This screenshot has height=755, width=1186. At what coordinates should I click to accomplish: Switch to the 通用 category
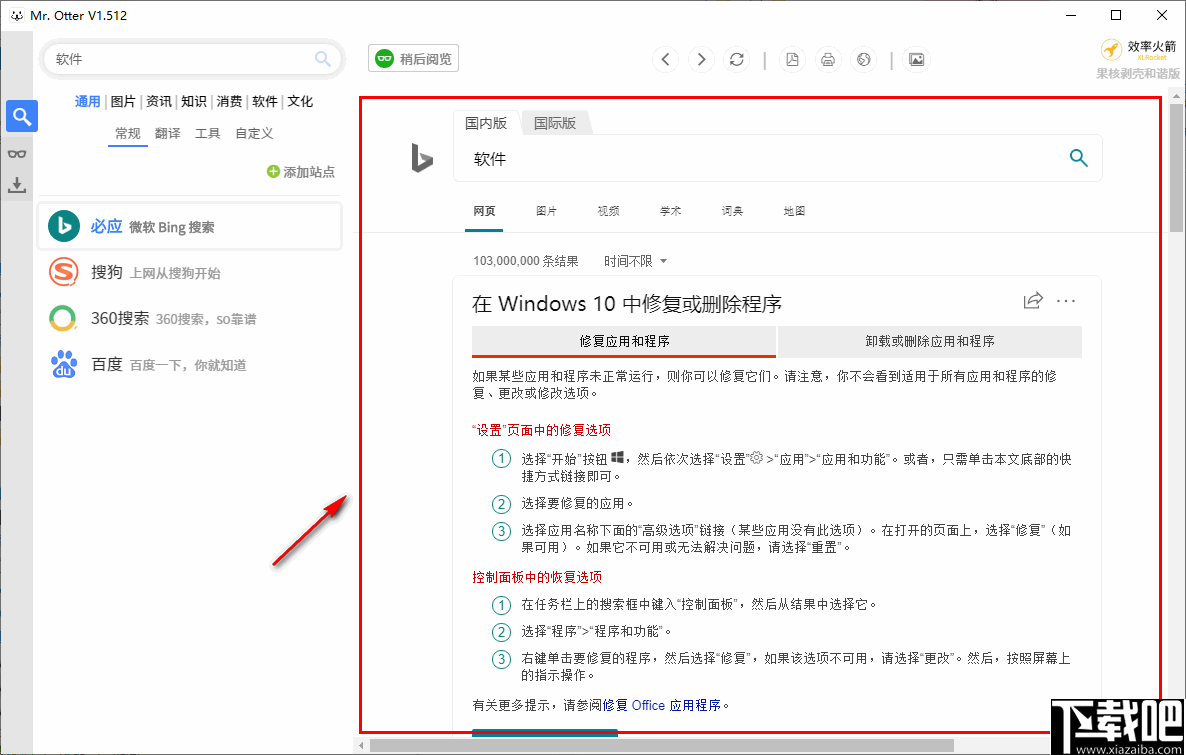[88, 101]
